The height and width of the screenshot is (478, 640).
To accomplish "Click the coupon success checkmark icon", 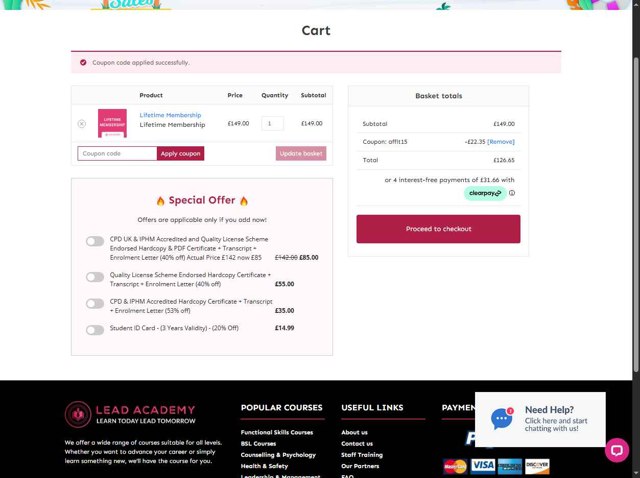I will (83, 62).
